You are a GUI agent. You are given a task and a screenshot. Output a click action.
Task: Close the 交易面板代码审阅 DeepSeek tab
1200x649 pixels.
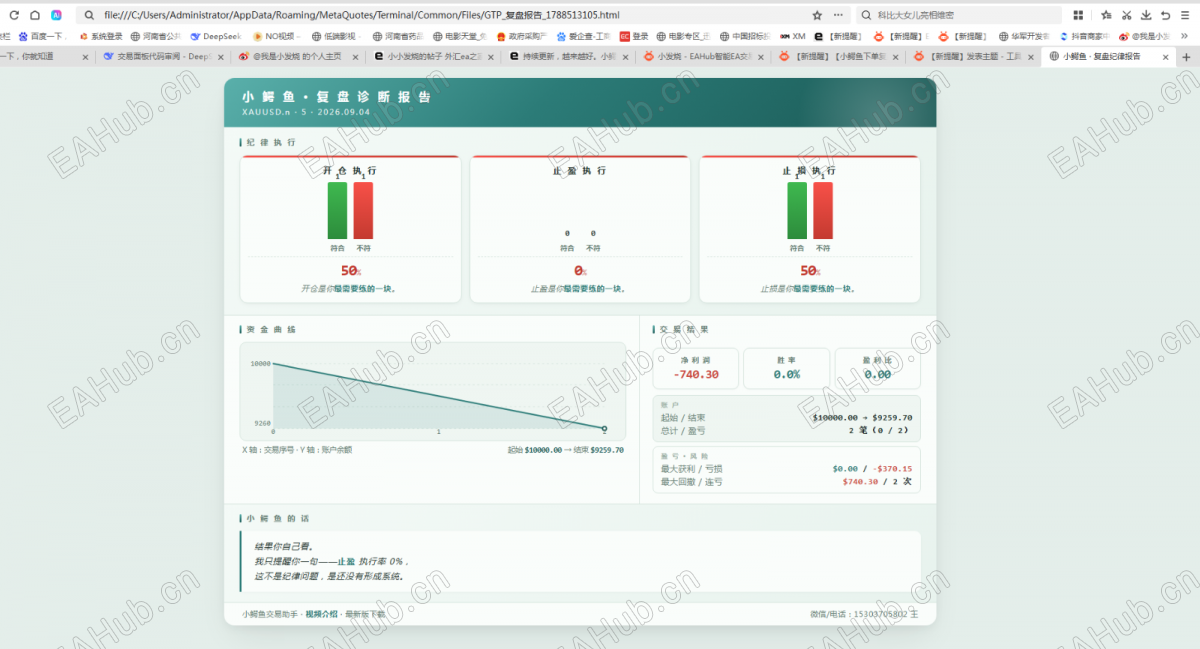[221, 57]
